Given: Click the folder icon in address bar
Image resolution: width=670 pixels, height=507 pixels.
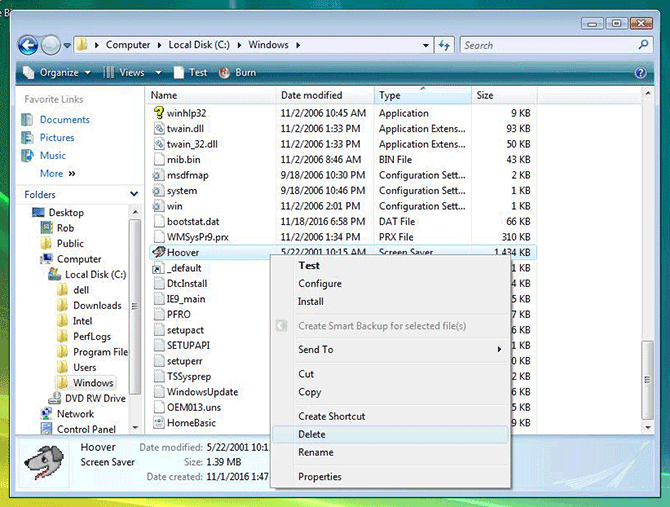Looking at the screenshot, I should point(82,44).
